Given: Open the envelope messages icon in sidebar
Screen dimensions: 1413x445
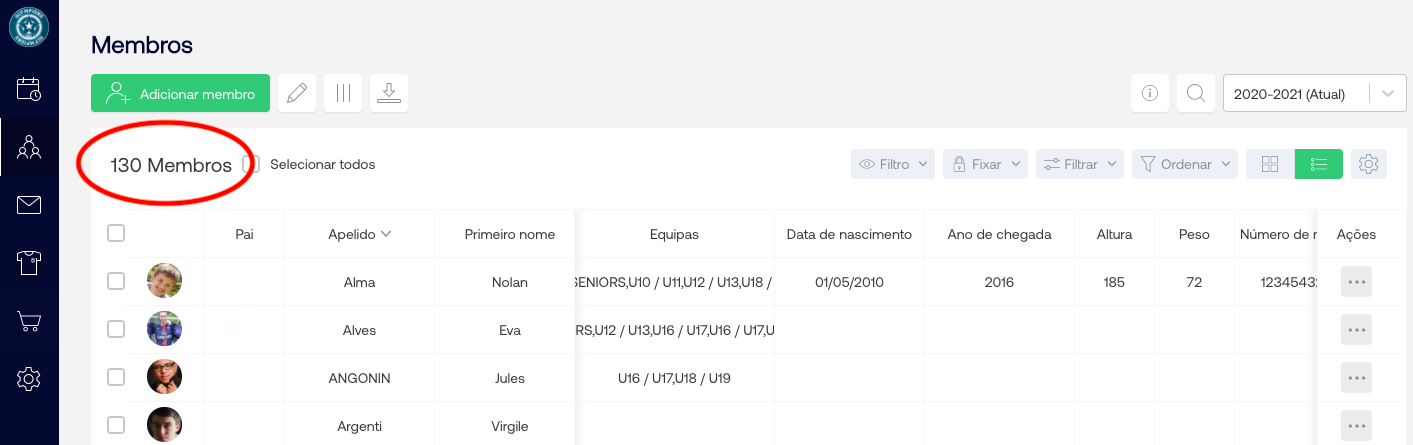Looking at the screenshot, I should 29,206.
